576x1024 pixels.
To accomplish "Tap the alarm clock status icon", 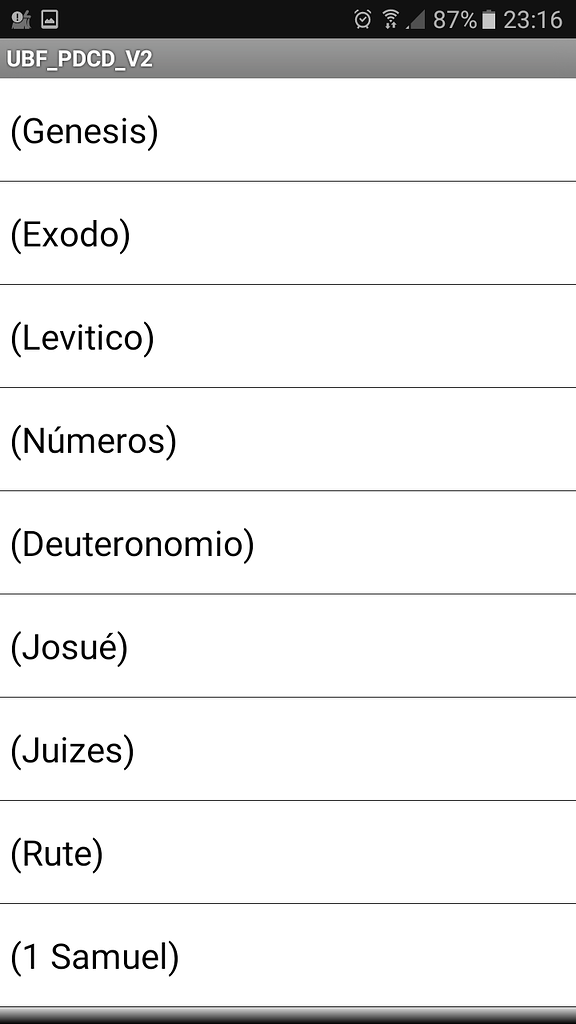I will (362, 20).
